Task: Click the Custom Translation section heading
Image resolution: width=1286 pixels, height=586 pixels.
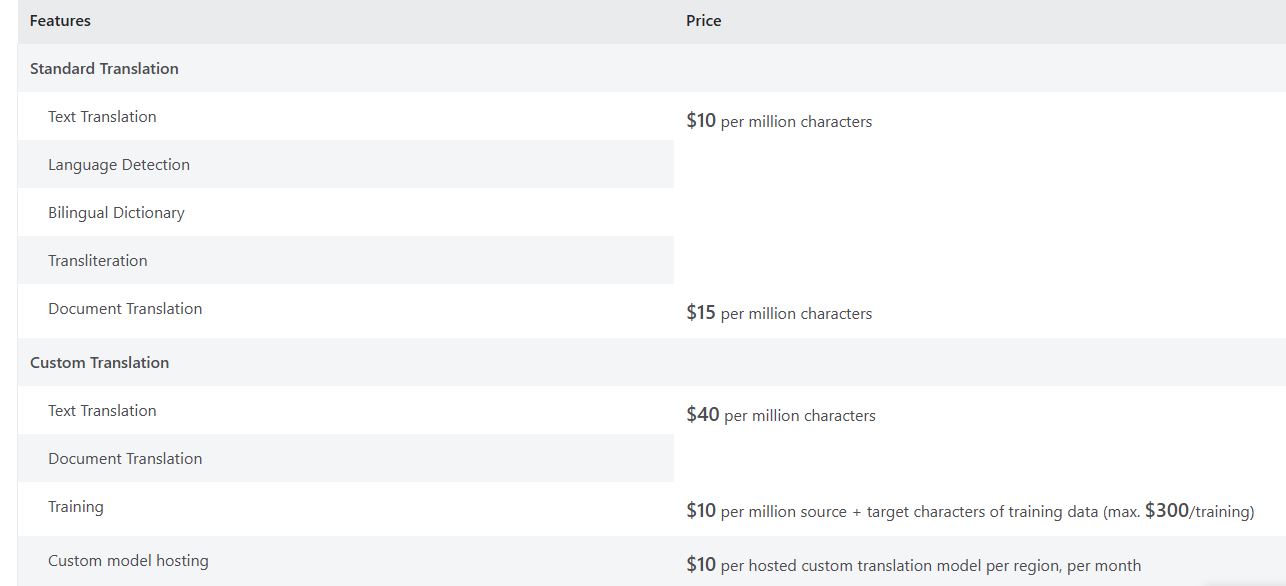Action: click(x=99, y=363)
